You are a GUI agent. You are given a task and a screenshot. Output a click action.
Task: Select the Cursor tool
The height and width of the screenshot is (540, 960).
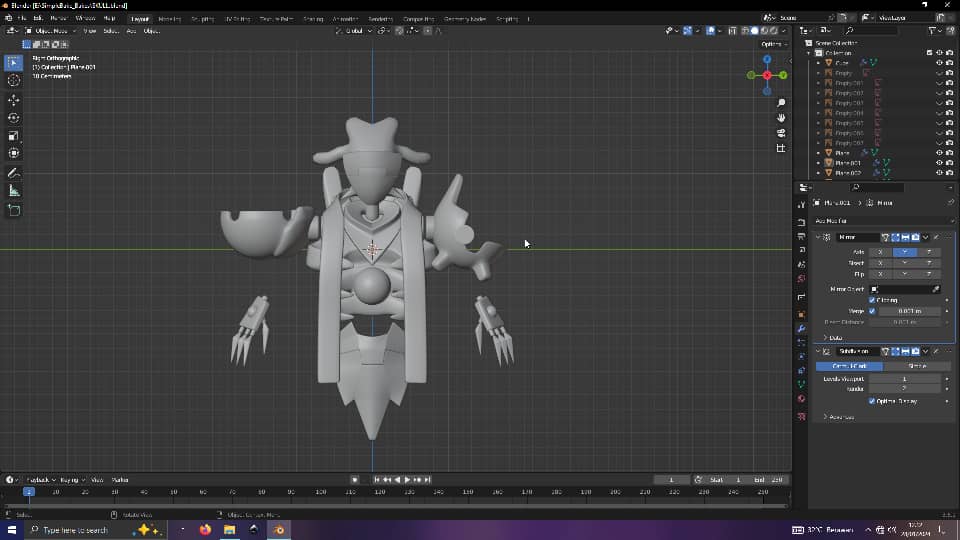tap(13, 81)
